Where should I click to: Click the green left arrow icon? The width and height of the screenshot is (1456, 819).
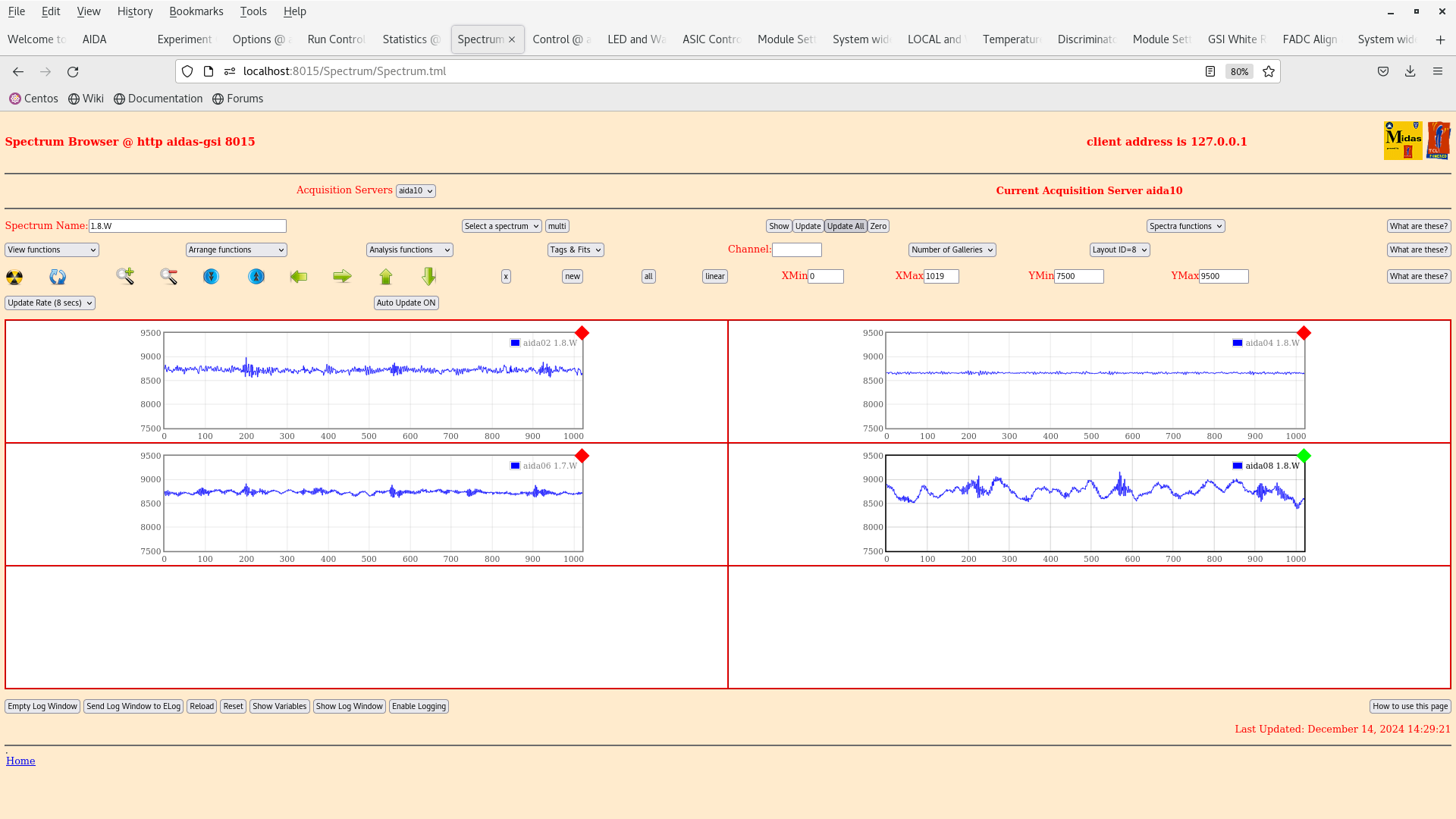(x=299, y=277)
